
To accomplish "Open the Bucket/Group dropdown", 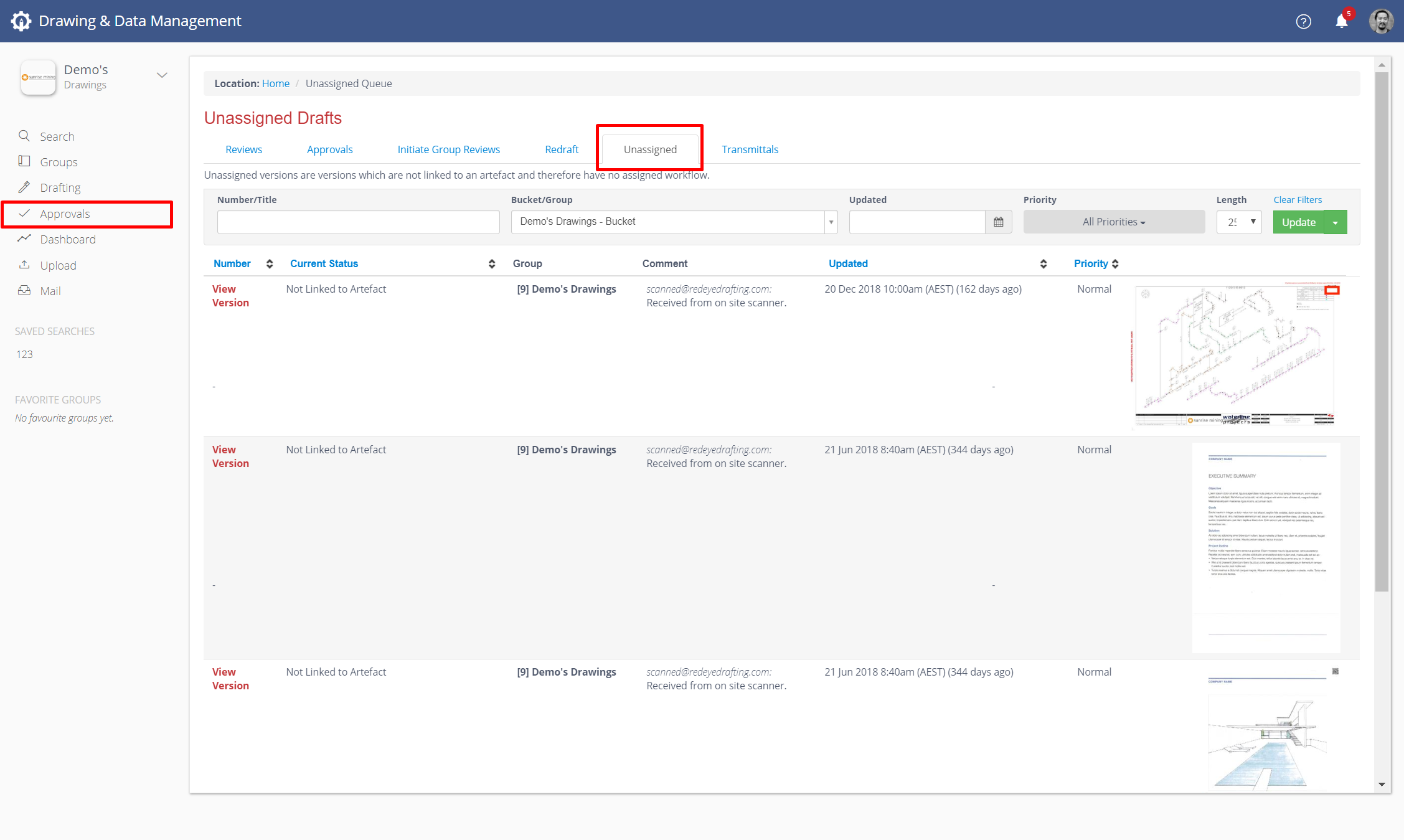I will 831,222.
